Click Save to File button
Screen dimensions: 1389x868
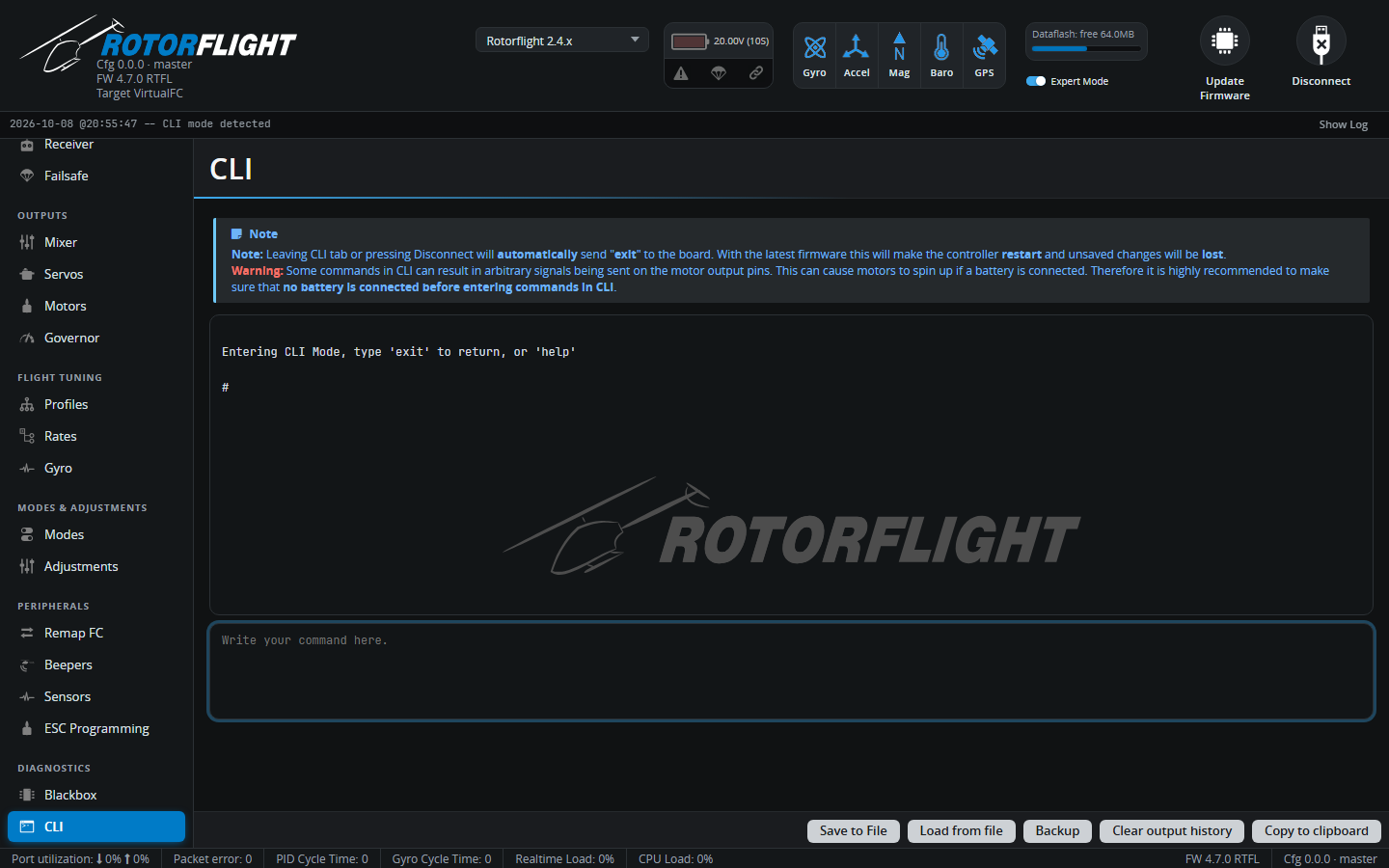(854, 830)
